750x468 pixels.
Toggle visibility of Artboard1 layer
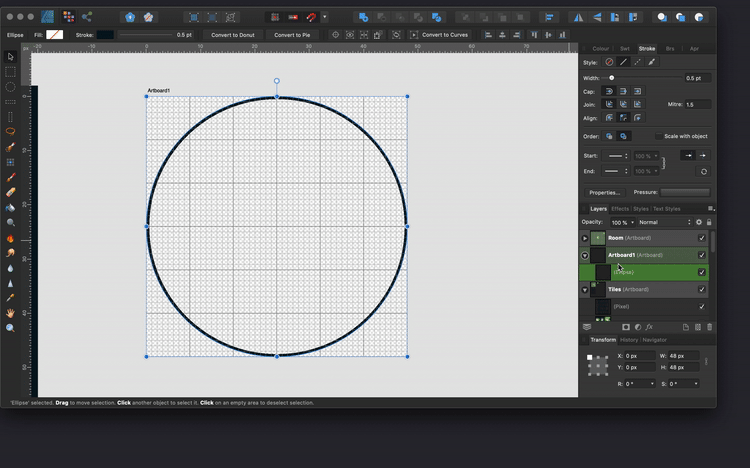pos(702,255)
